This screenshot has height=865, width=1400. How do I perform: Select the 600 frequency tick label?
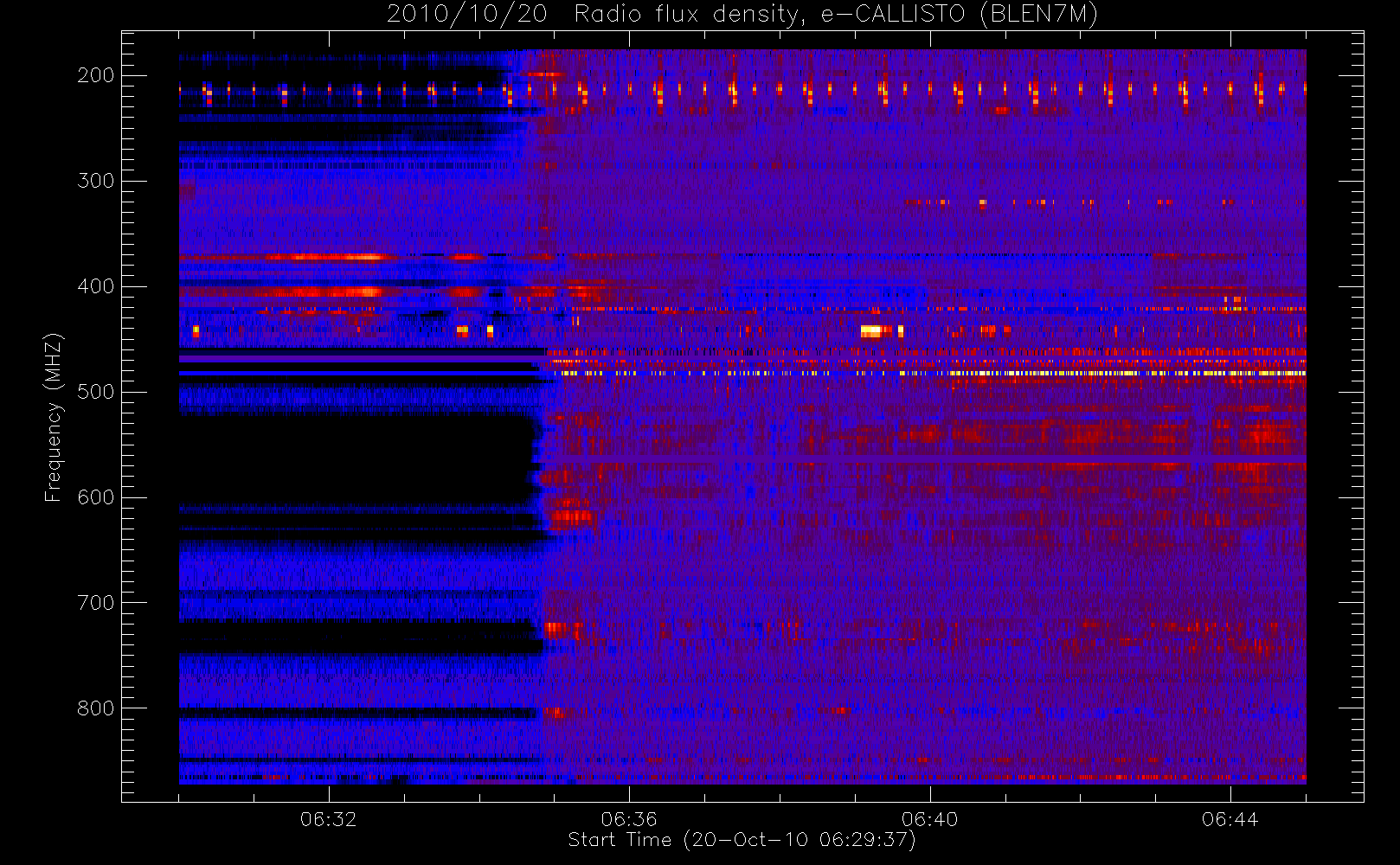96,497
